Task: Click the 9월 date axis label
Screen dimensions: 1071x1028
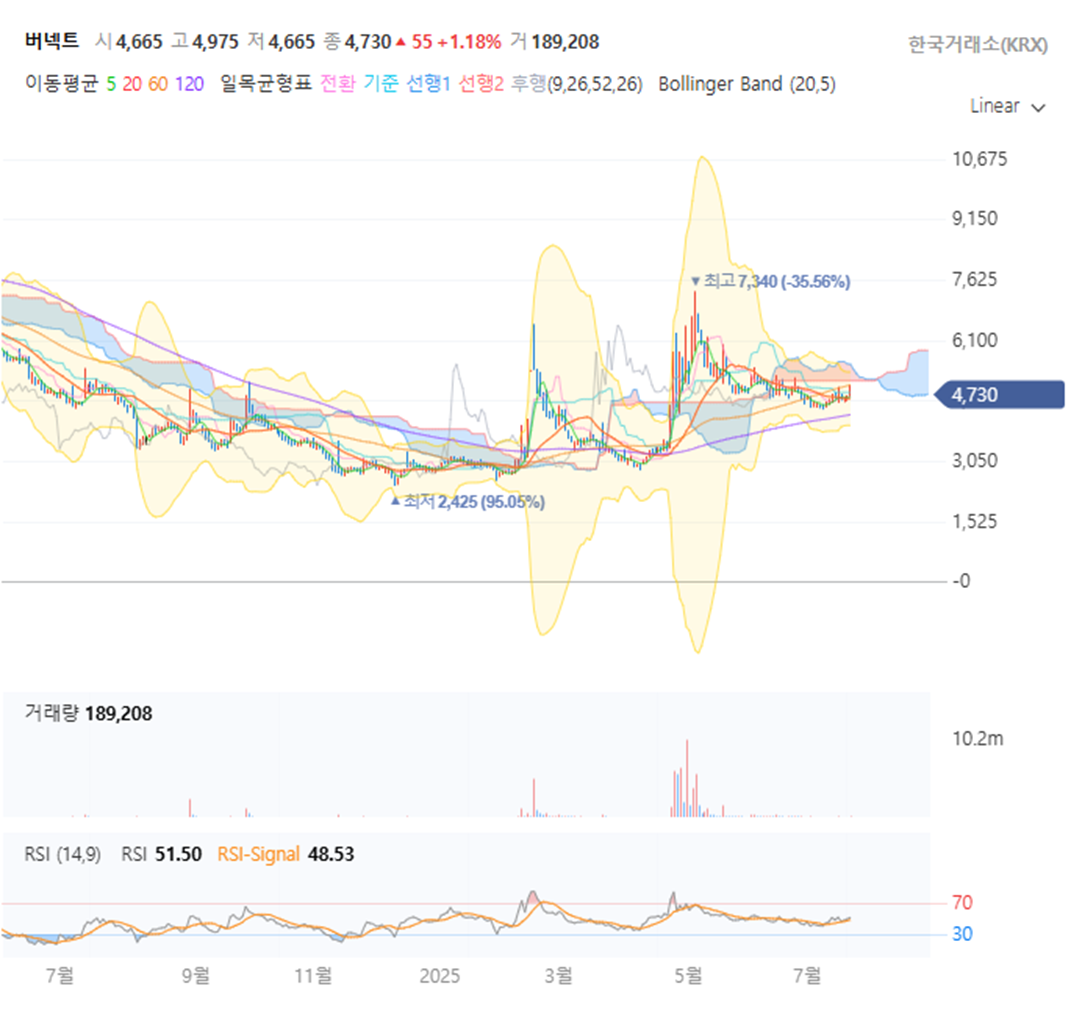Action: pos(196,975)
